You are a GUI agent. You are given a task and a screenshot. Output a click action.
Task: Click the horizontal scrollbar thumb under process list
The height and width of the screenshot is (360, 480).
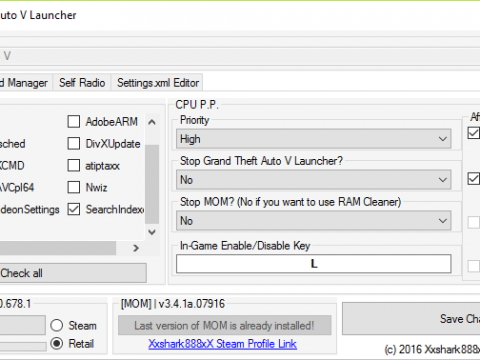[58, 248]
